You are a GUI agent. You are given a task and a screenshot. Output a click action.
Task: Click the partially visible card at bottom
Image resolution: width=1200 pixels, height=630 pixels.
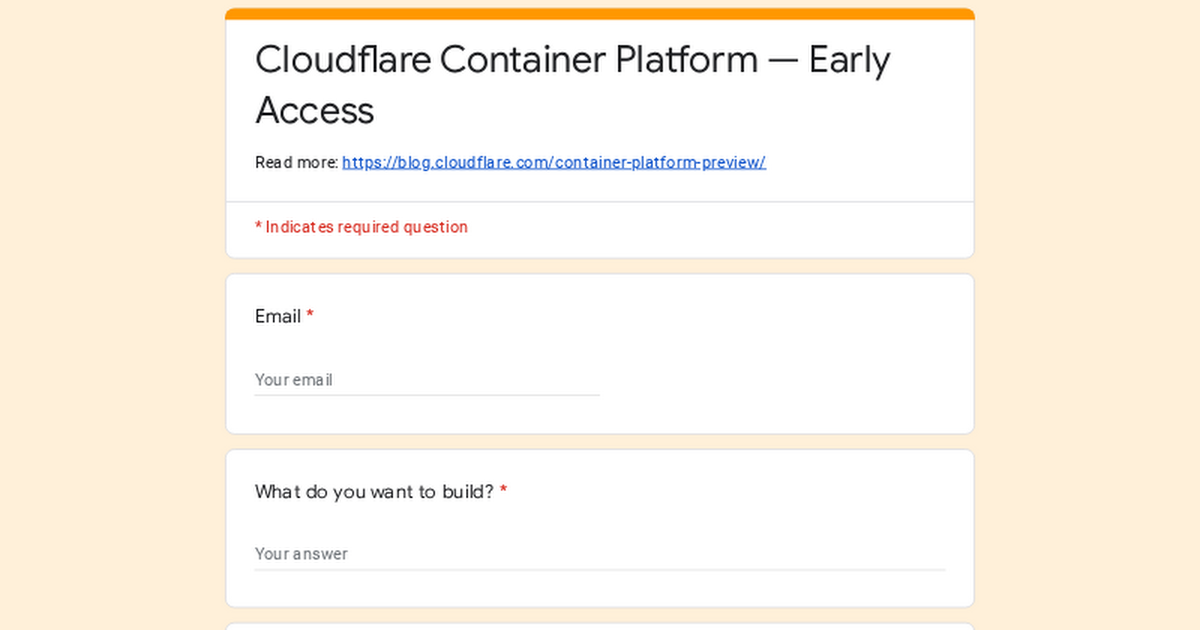point(600,626)
